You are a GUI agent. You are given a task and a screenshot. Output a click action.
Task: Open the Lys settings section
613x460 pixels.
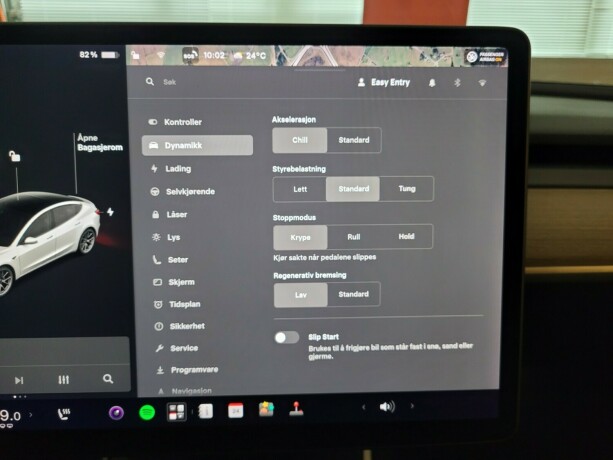click(166, 237)
